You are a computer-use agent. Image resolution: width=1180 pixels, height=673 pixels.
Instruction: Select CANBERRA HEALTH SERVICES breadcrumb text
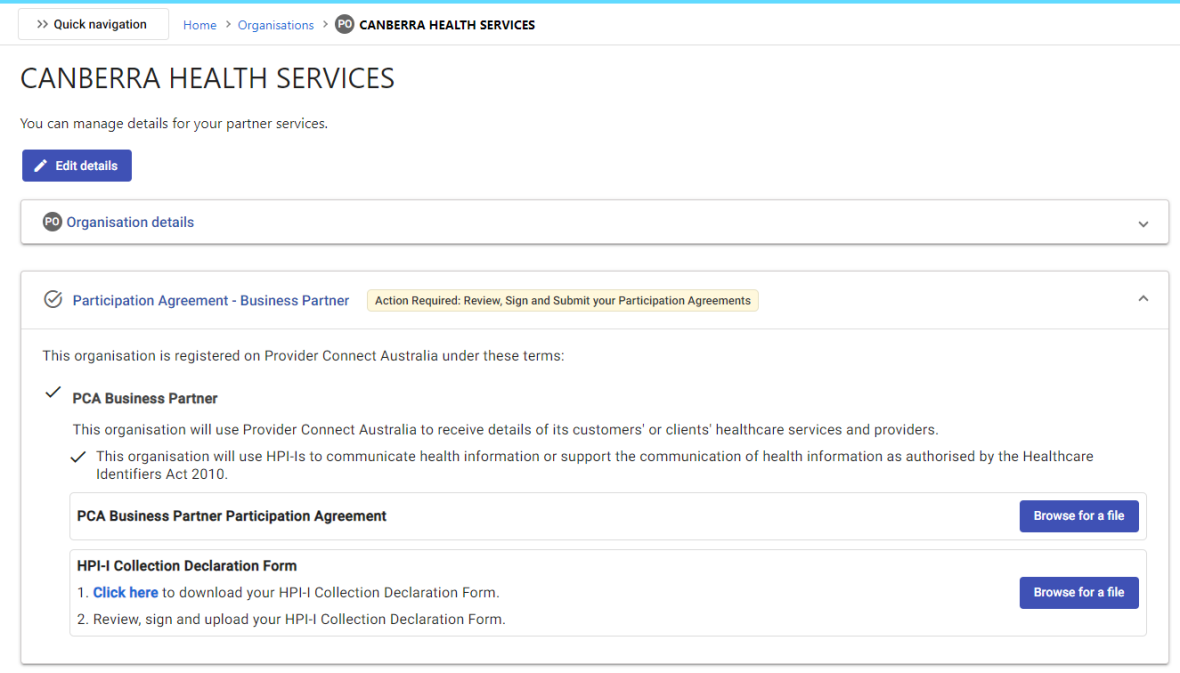447,25
